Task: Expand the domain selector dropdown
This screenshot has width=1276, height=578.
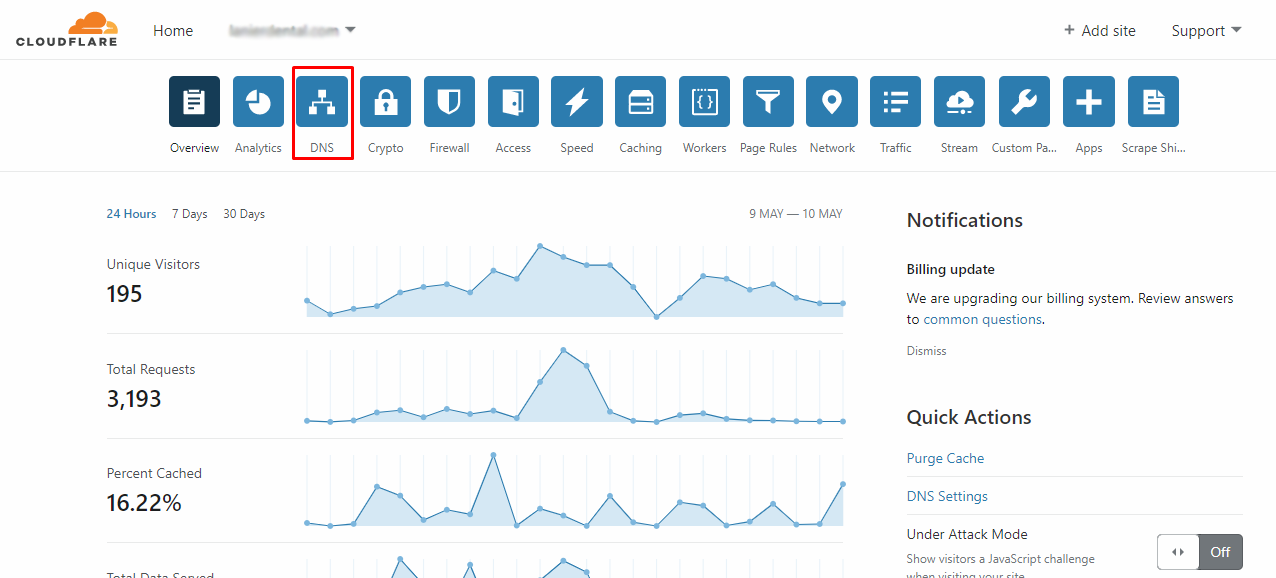Action: [x=292, y=31]
